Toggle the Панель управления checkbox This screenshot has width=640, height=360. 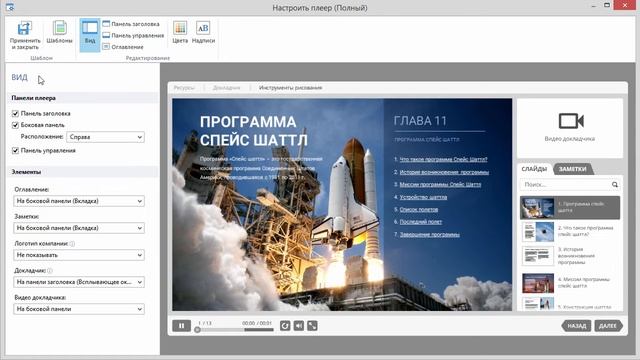[x=16, y=151]
